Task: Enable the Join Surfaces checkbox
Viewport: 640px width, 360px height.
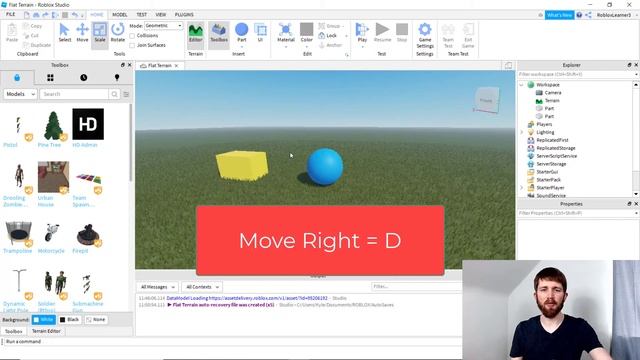Action: pyautogui.click(x=132, y=45)
